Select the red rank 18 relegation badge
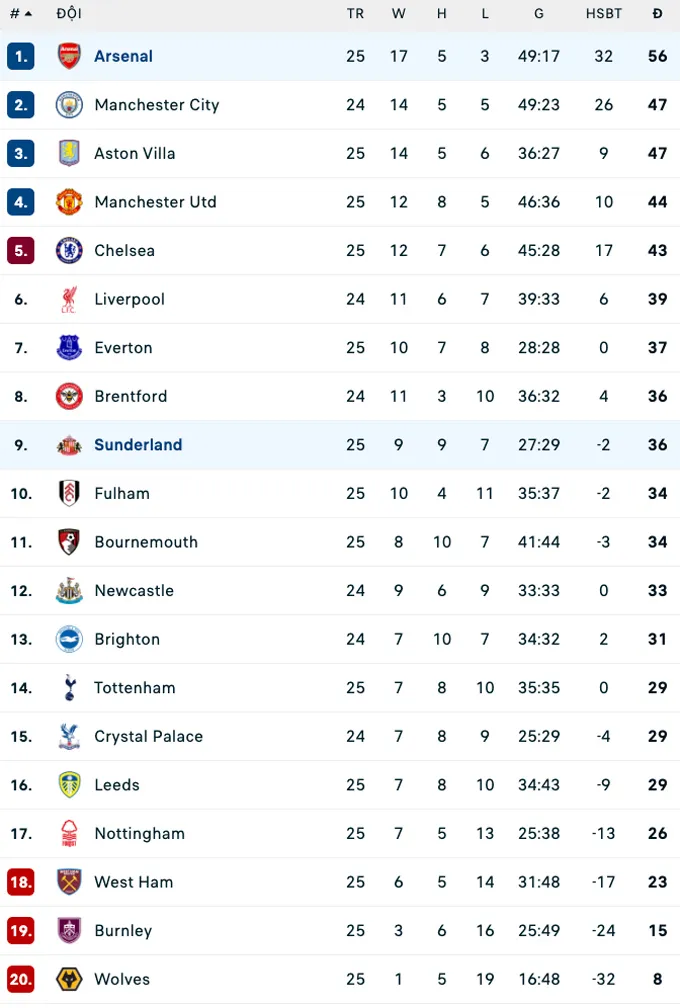 [x=21, y=882]
